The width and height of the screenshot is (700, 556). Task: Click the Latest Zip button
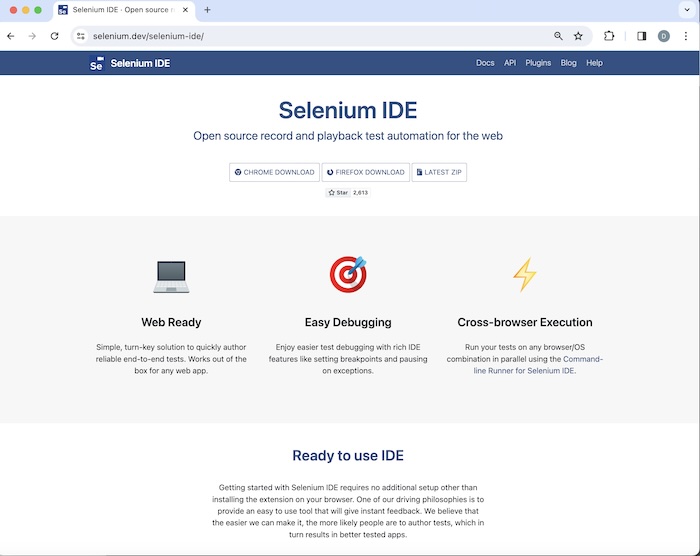coord(439,172)
